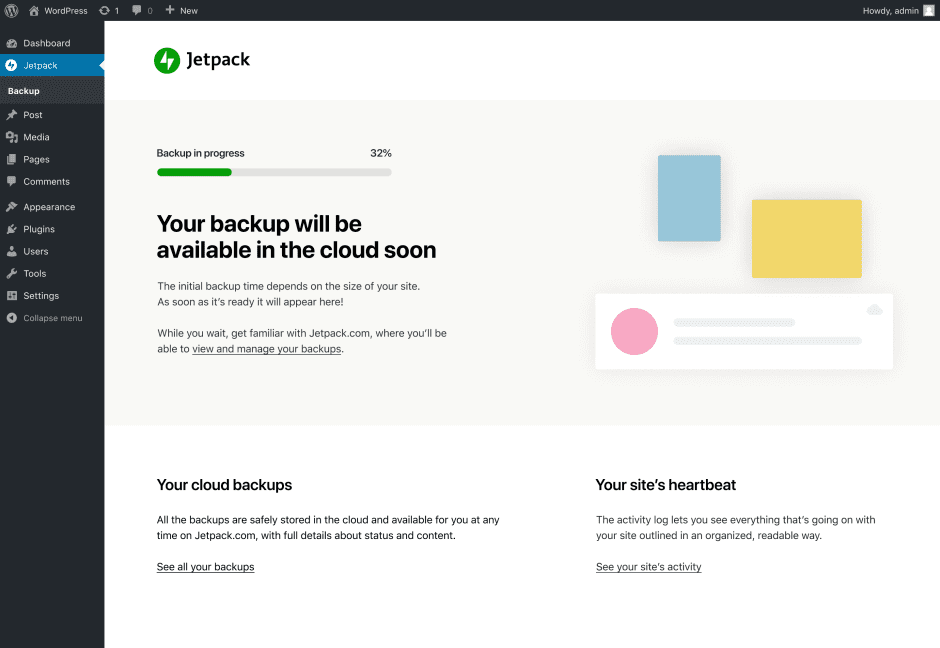
Task: Open the Settings menu
Action: pos(52,296)
